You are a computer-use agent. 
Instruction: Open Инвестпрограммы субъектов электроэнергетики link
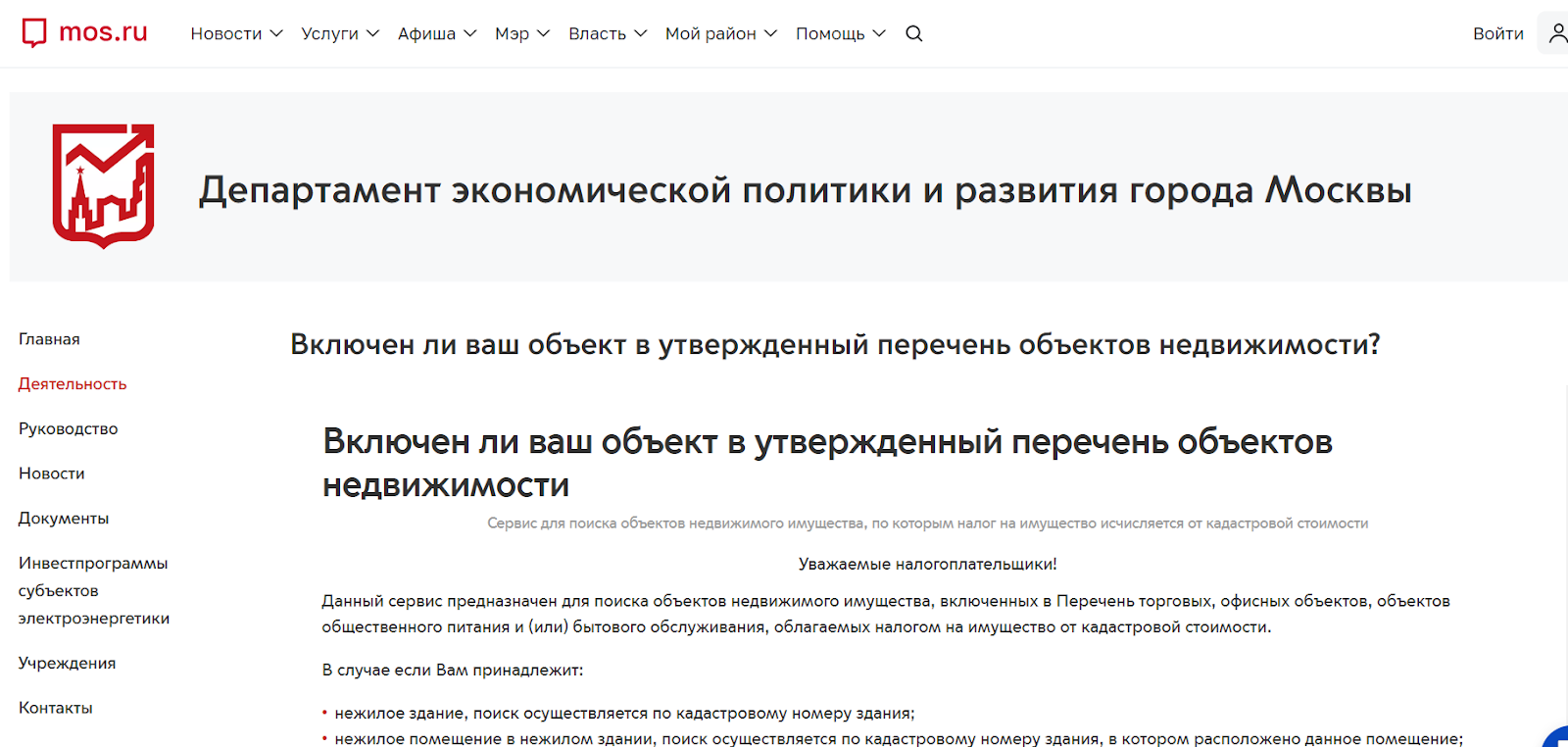(x=94, y=590)
